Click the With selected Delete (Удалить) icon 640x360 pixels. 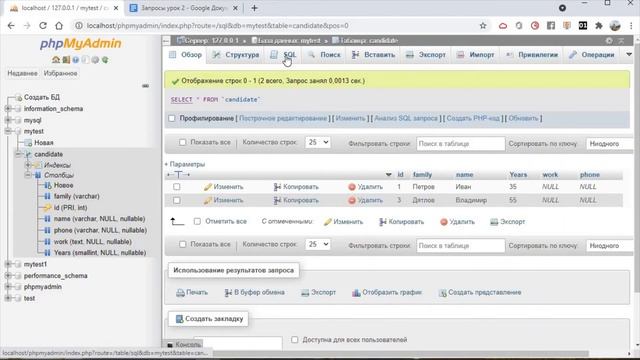(x=444, y=222)
